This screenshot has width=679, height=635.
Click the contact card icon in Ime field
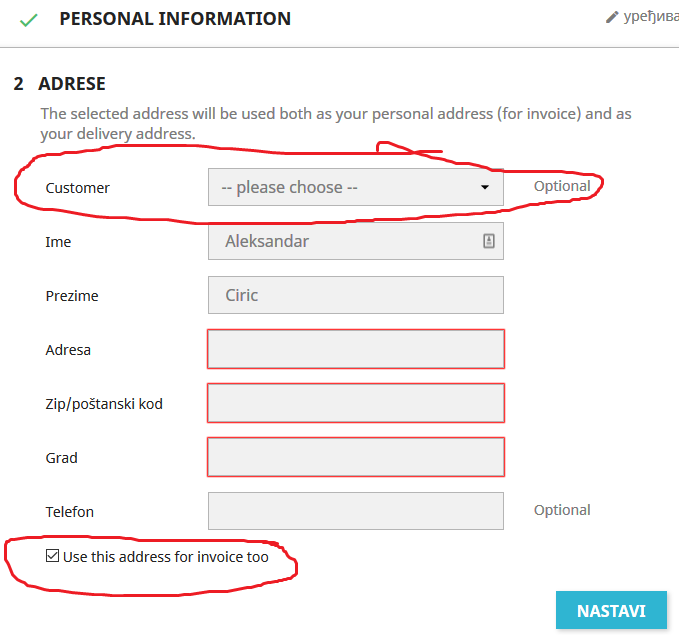[489, 241]
